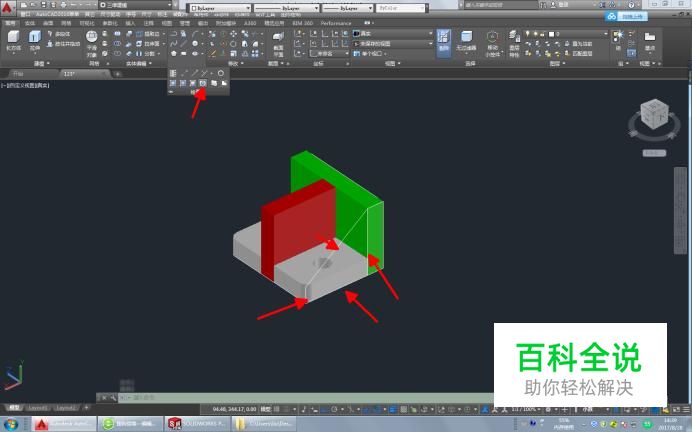Add a new drawing tab with plus button
692x432 pixels.
117,74
